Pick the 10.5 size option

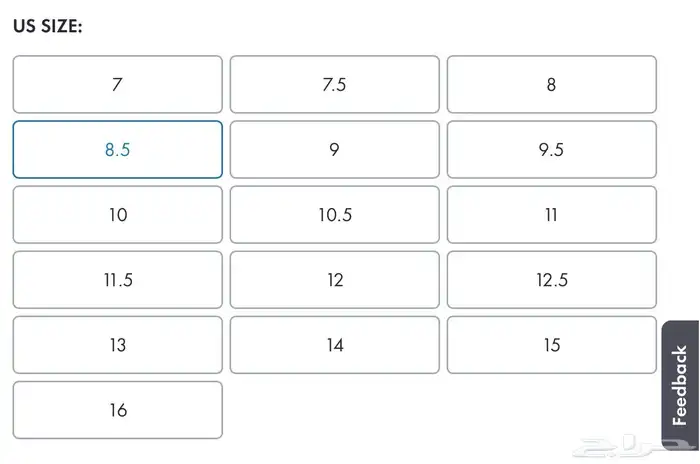334,214
